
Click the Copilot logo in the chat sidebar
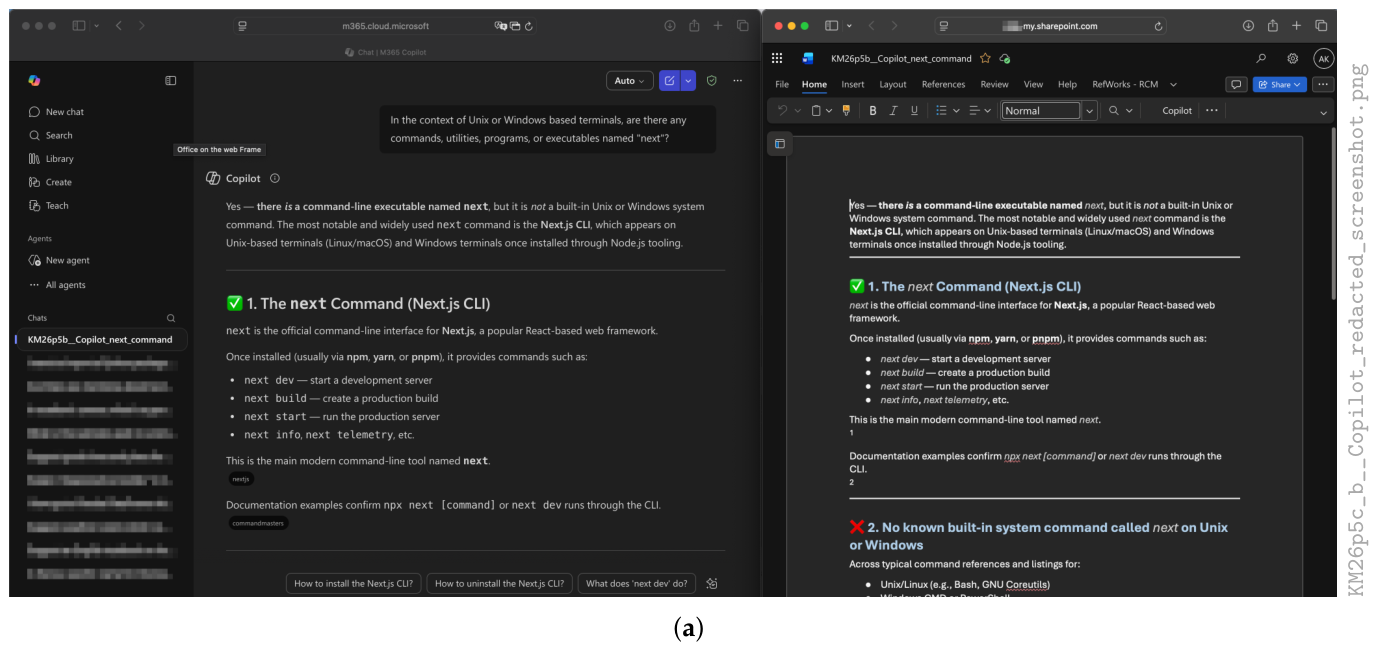[34, 81]
